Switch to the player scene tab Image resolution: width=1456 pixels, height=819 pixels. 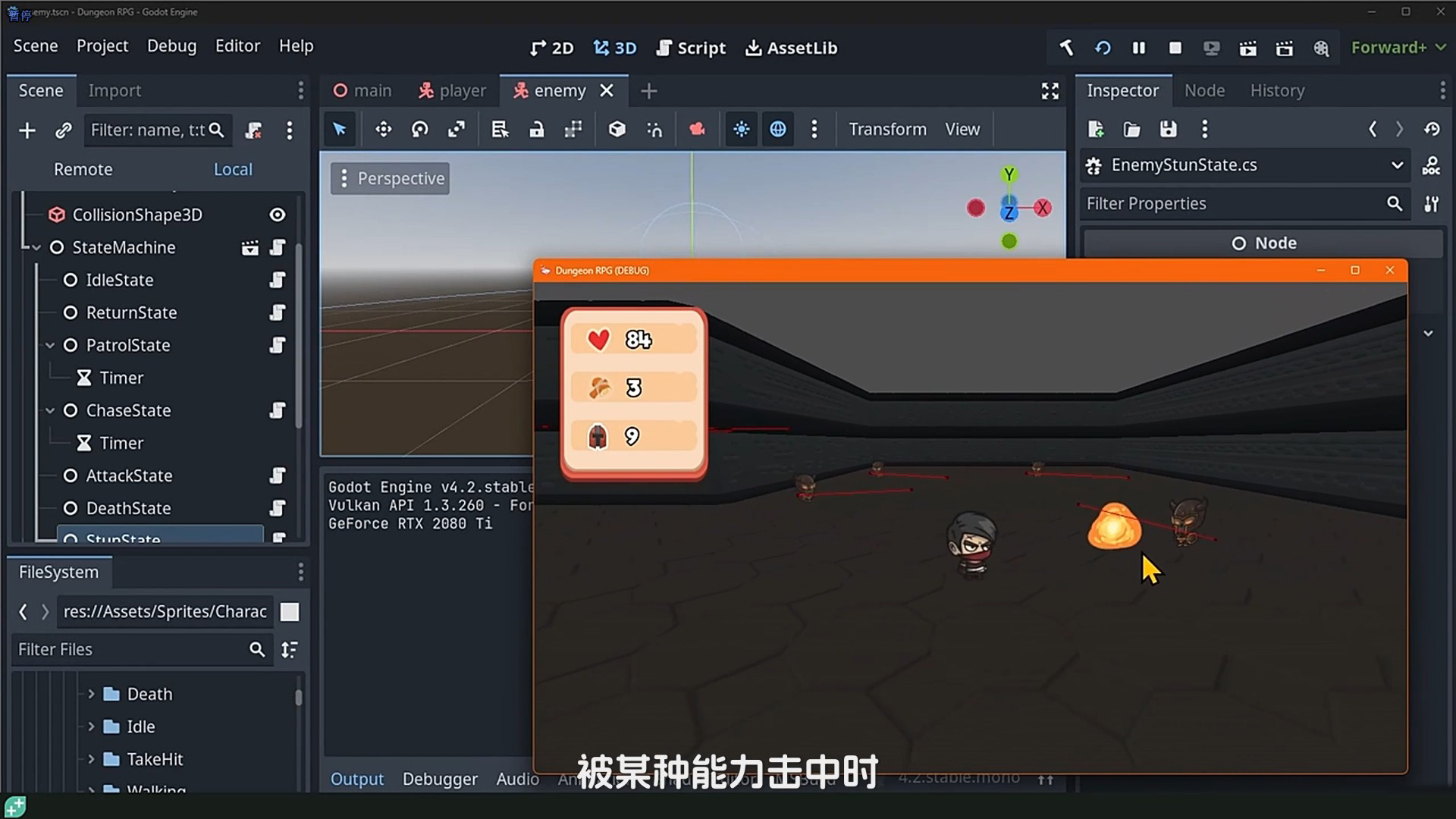coord(452,91)
